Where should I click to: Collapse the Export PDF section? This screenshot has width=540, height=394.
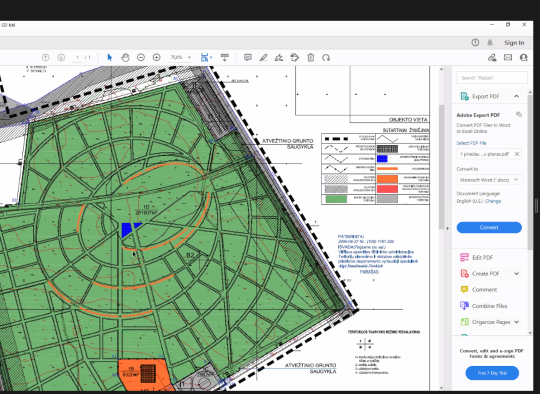516,96
